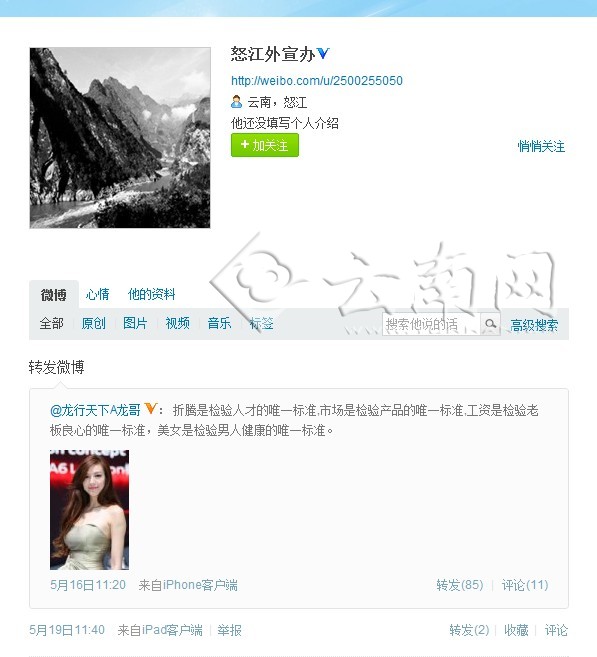Viewport: 597px width, 657px height.
Task: Switch to the 心情 tab
Action: pyautogui.click(x=97, y=294)
